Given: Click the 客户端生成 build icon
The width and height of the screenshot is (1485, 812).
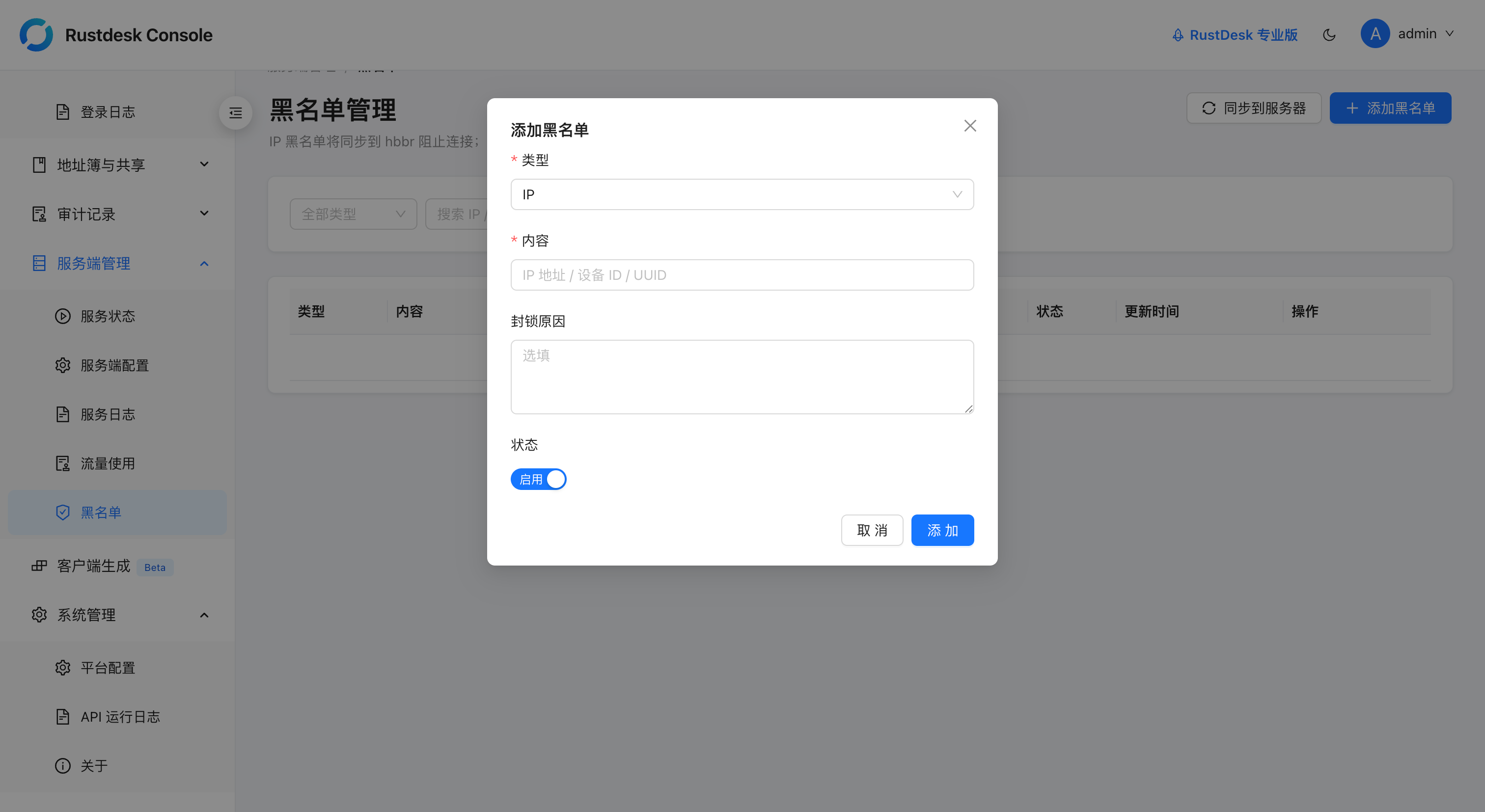Looking at the screenshot, I should [39, 566].
